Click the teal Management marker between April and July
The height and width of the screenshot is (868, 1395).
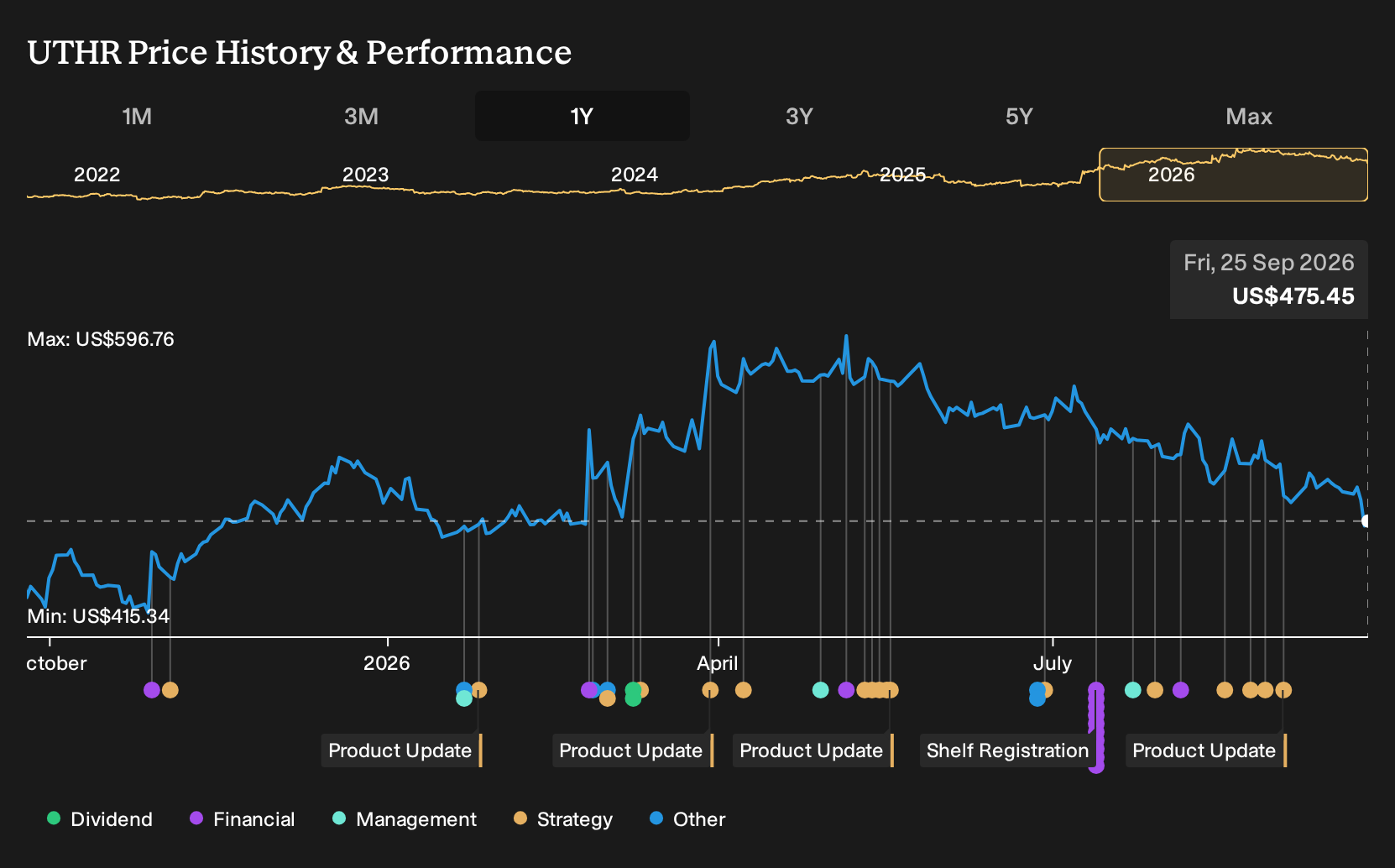click(821, 690)
